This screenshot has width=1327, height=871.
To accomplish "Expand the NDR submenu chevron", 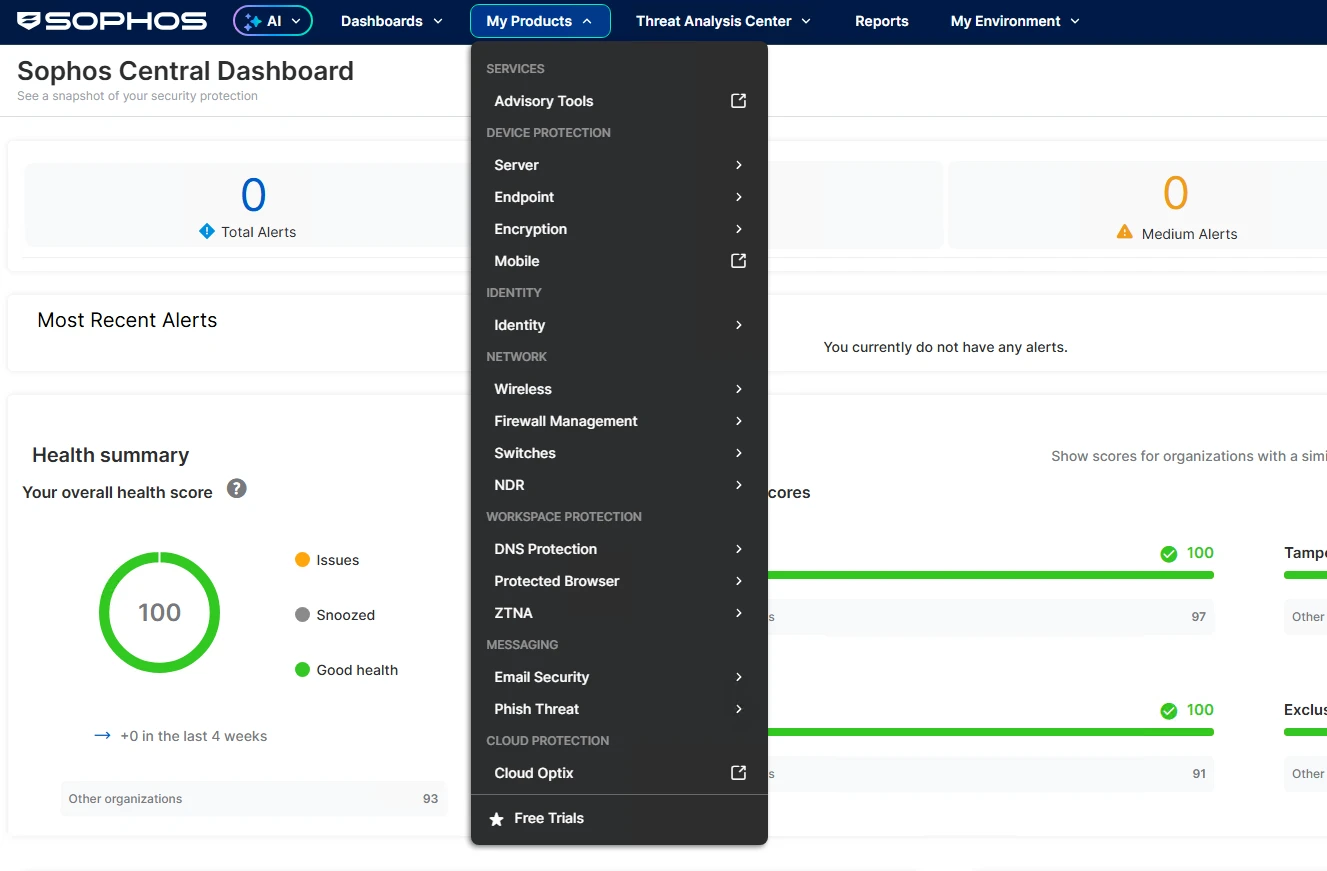I will 739,485.
